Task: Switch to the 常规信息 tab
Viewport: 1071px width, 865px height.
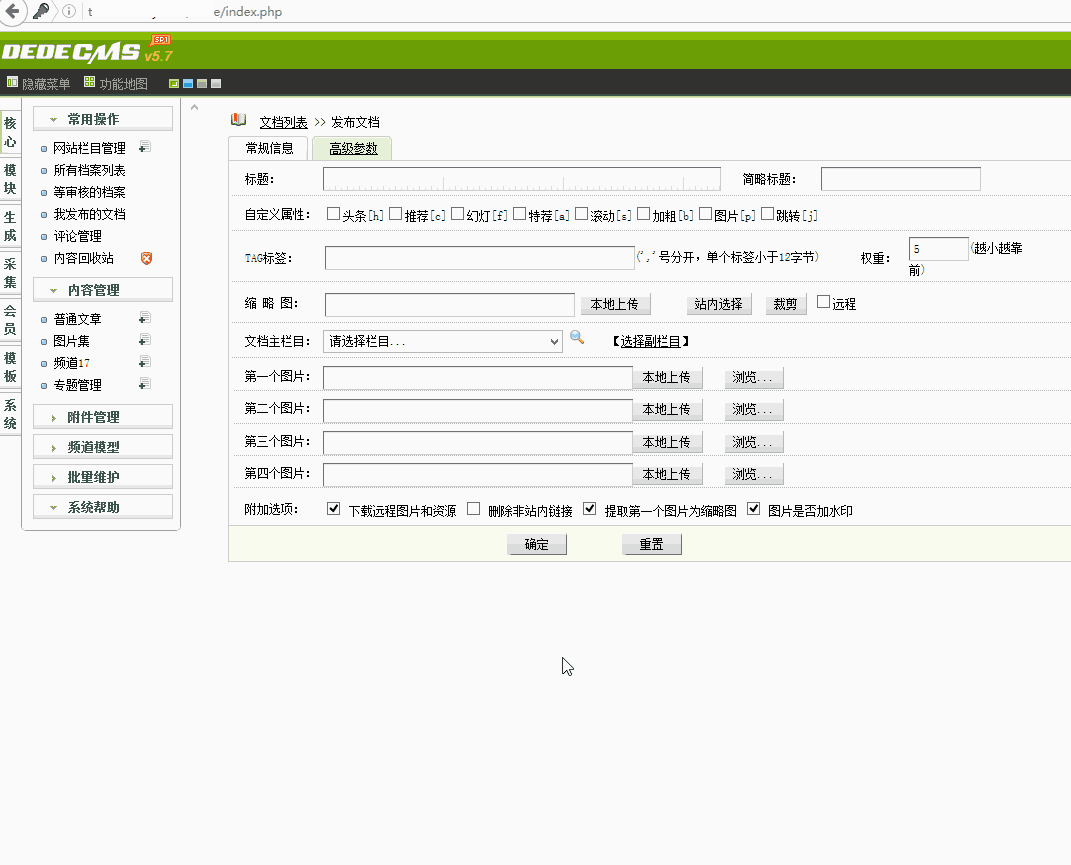Action: [268, 147]
